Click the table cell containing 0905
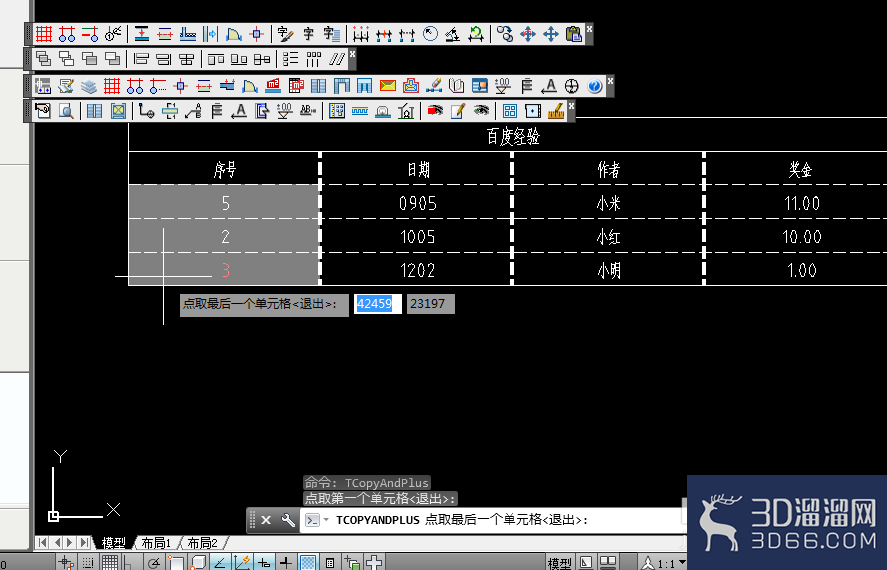The width and height of the screenshot is (887, 570). click(417, 202)
